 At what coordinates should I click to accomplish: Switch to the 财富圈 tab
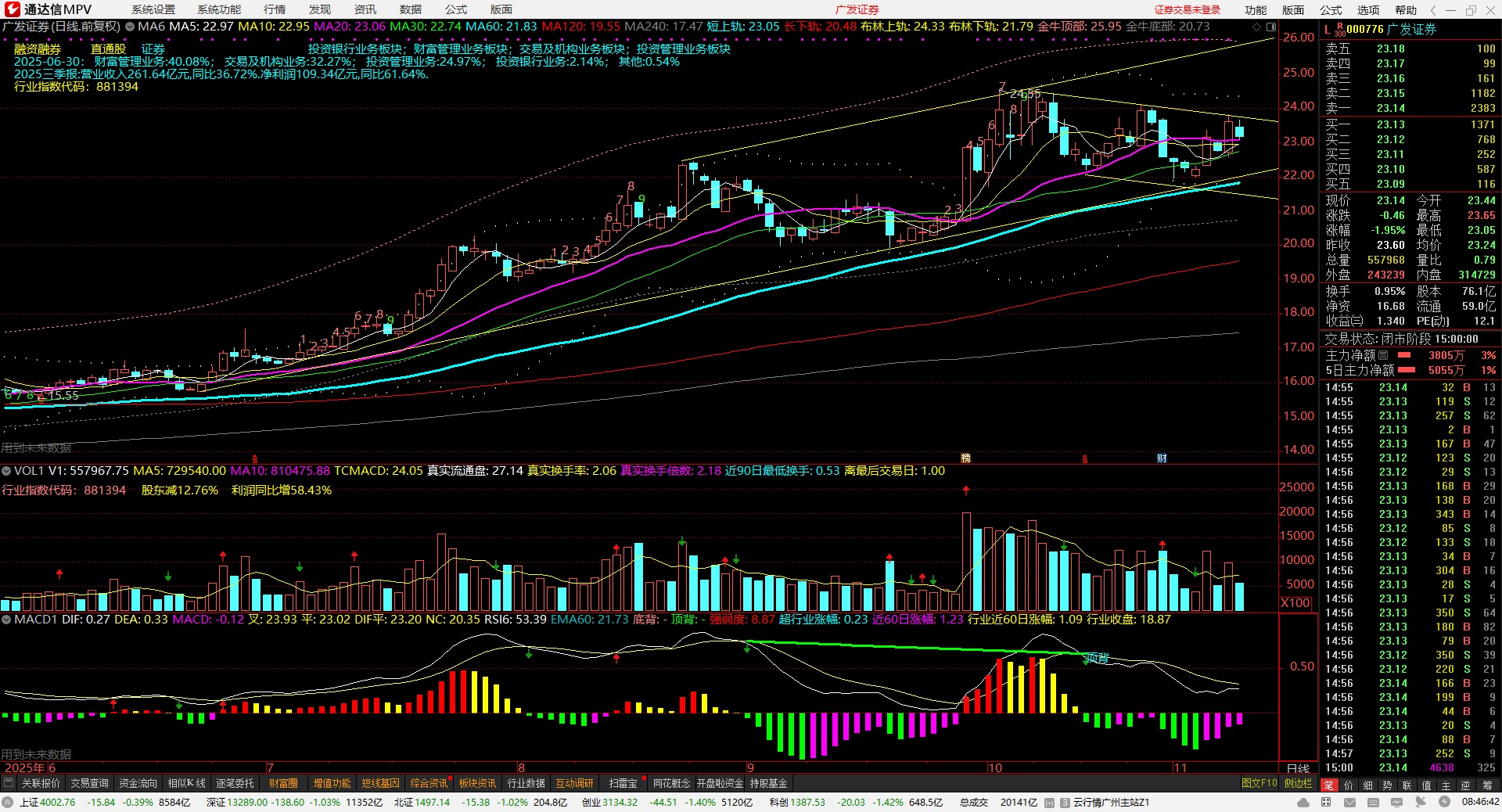283,783
